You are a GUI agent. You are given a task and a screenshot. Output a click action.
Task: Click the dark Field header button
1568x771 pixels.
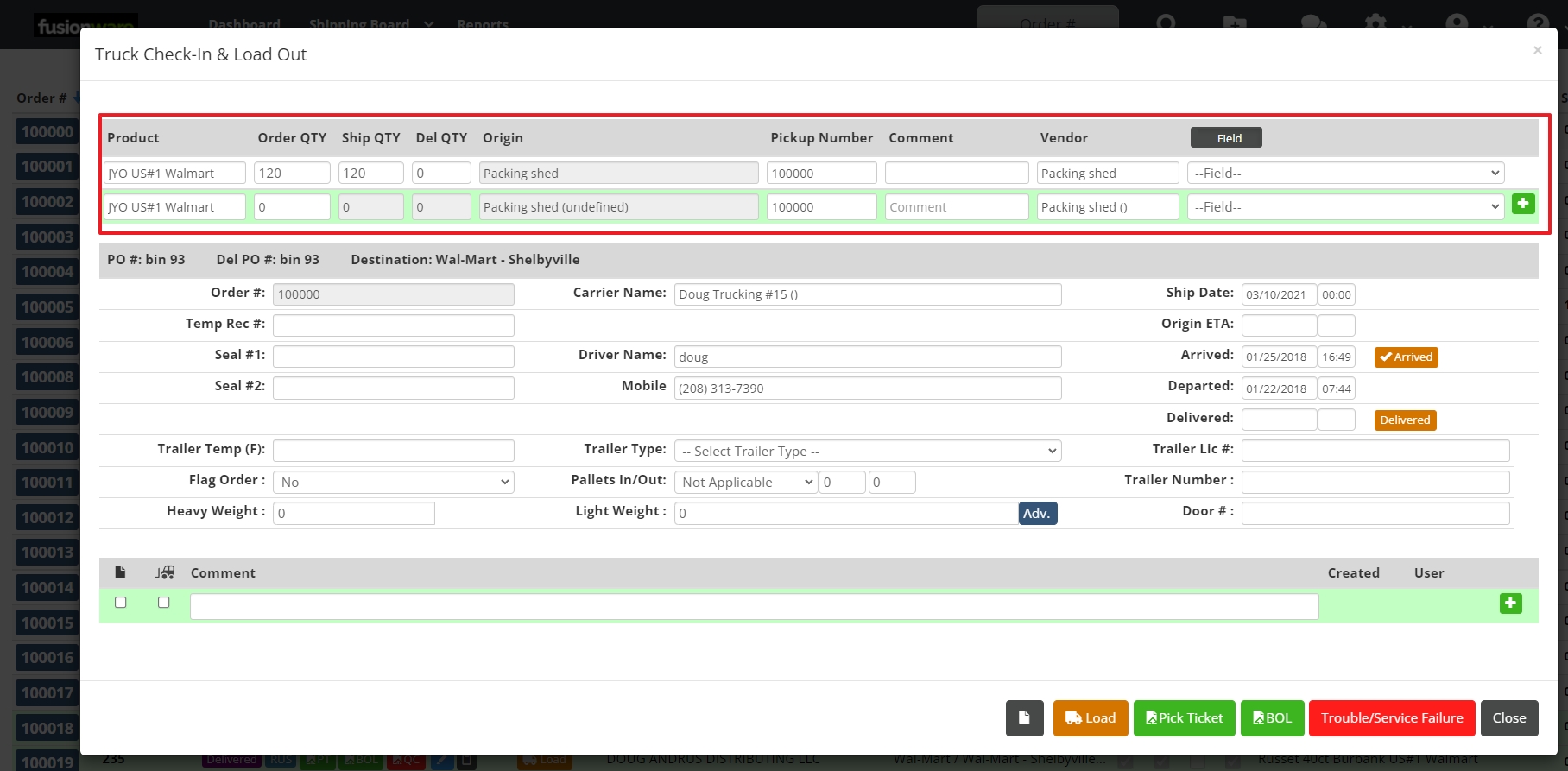click(1226, 138)
